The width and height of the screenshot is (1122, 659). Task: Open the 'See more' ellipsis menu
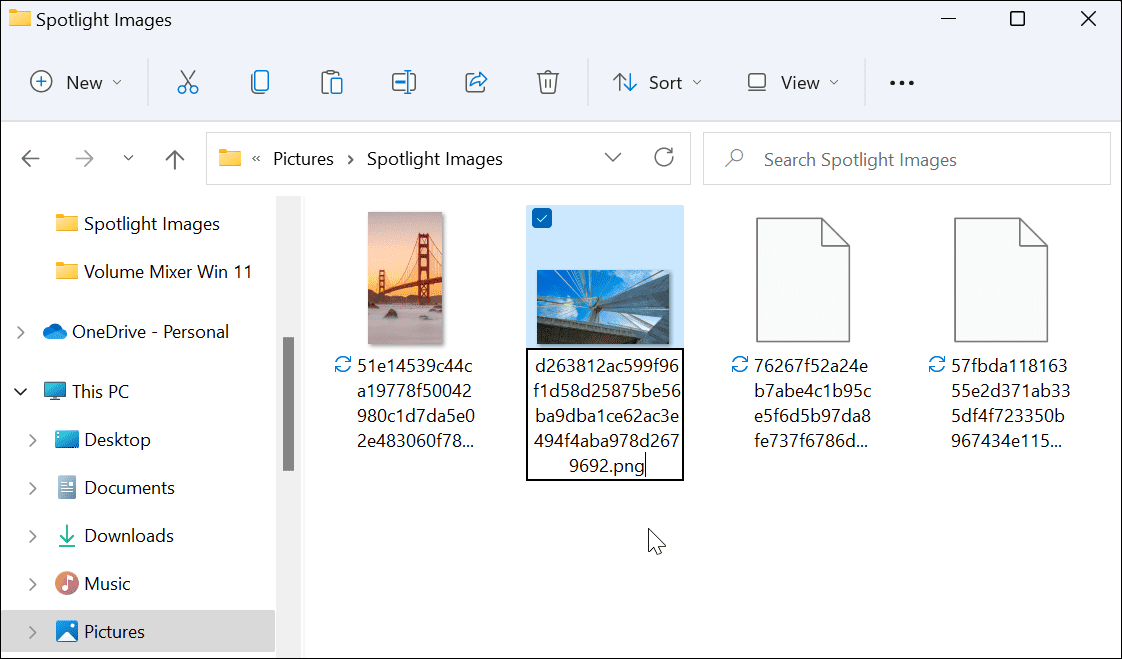[901, 82]
